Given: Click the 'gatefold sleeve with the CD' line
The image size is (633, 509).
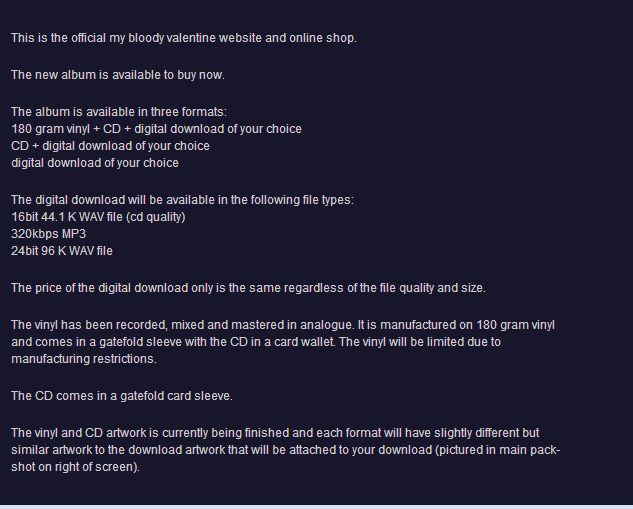Looking at the screenshot, I should pos(256,342).
